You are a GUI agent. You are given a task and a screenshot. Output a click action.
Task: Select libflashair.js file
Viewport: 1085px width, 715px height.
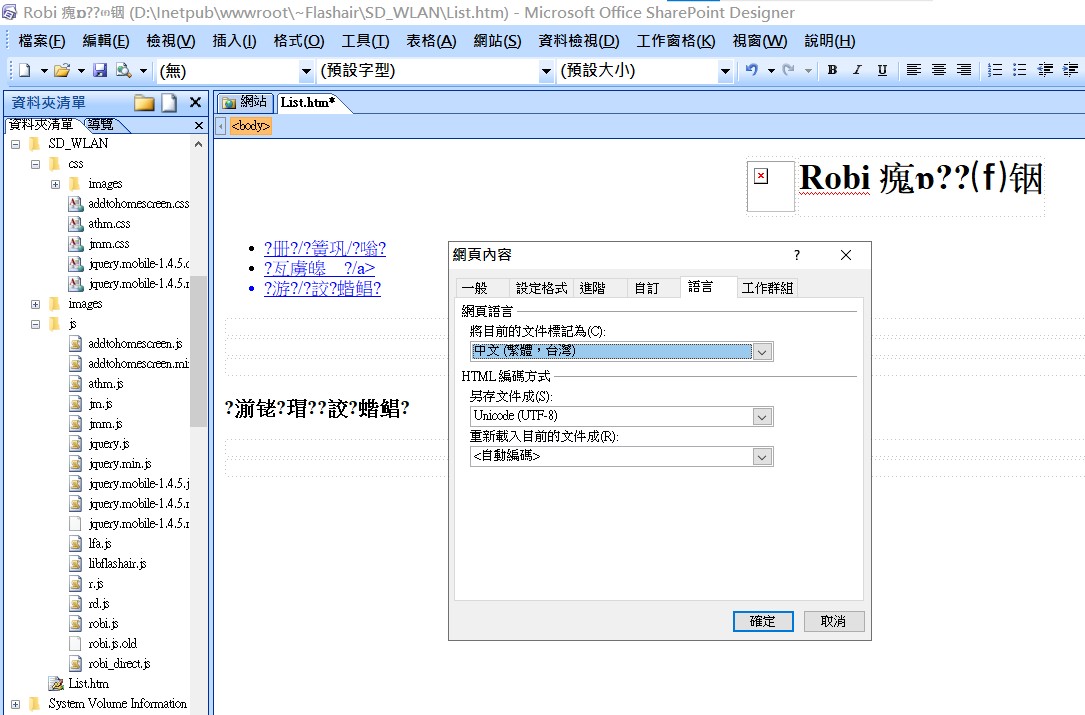[117, 563]
